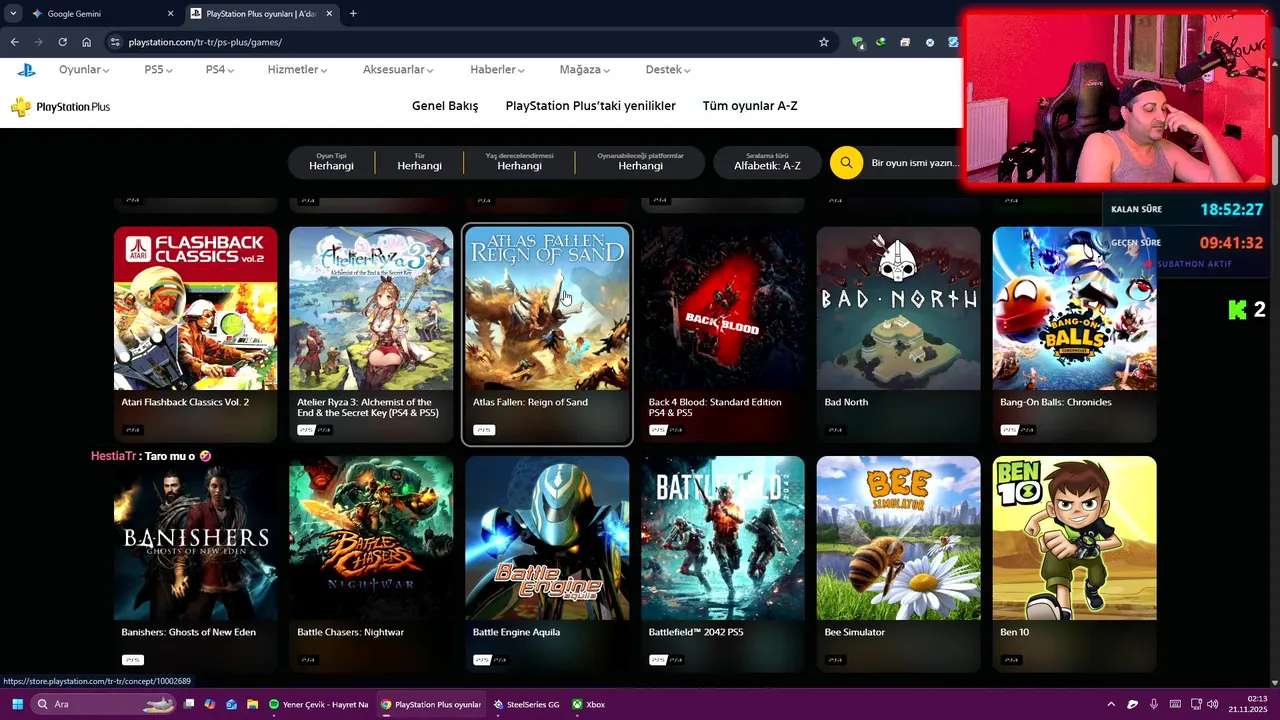Select the PlayStation Plus oyunları browser tab

261,14
